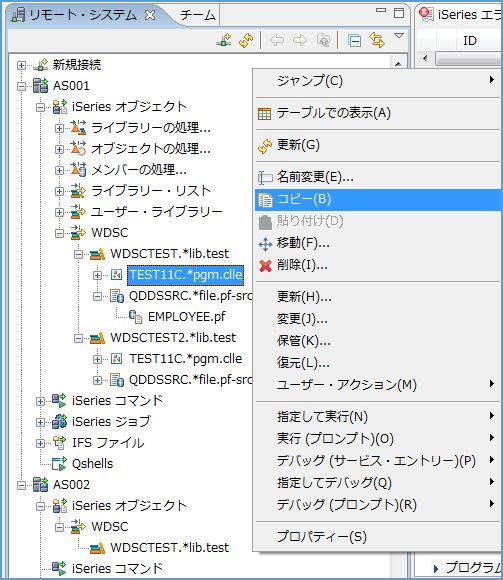Click the new connection toolbar icon

point(224,40)
